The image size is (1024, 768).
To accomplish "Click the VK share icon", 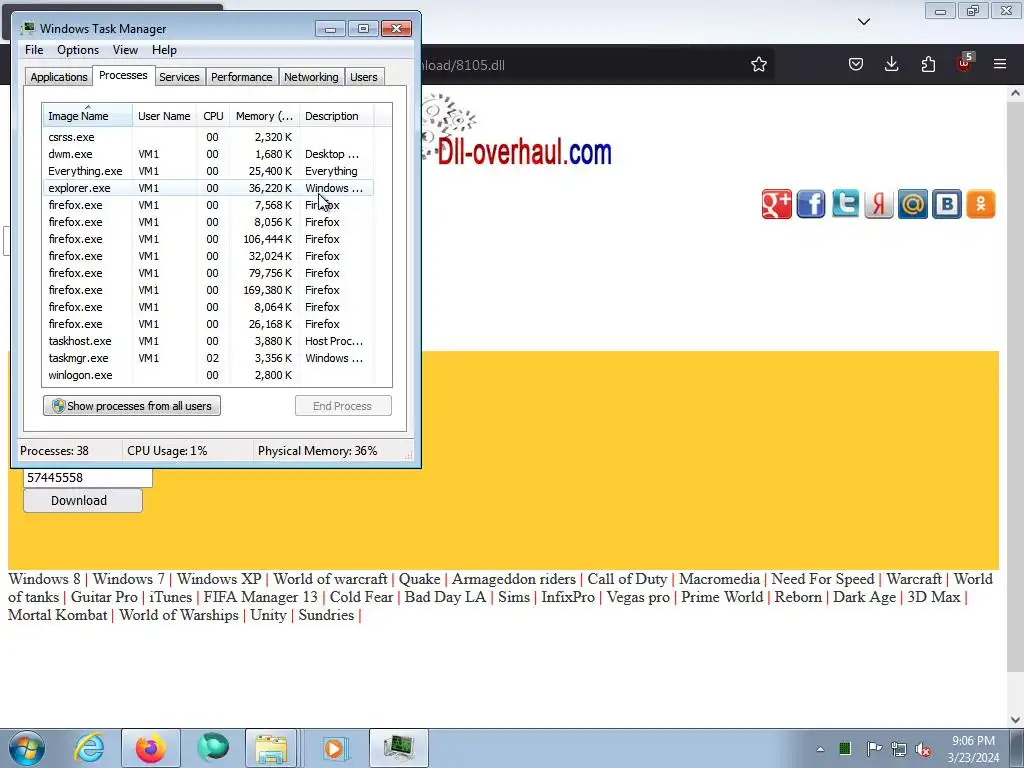I will [x=947, y=204].
